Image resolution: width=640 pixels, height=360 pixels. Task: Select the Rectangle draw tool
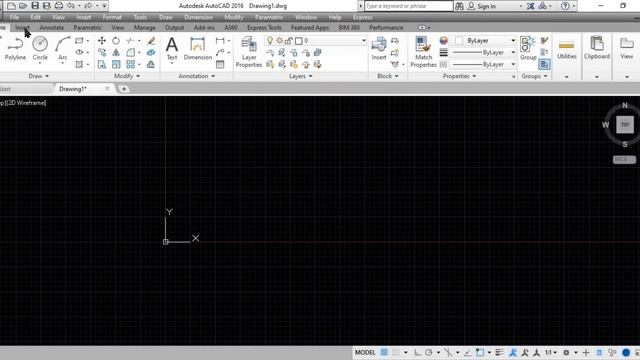[79, 41]
